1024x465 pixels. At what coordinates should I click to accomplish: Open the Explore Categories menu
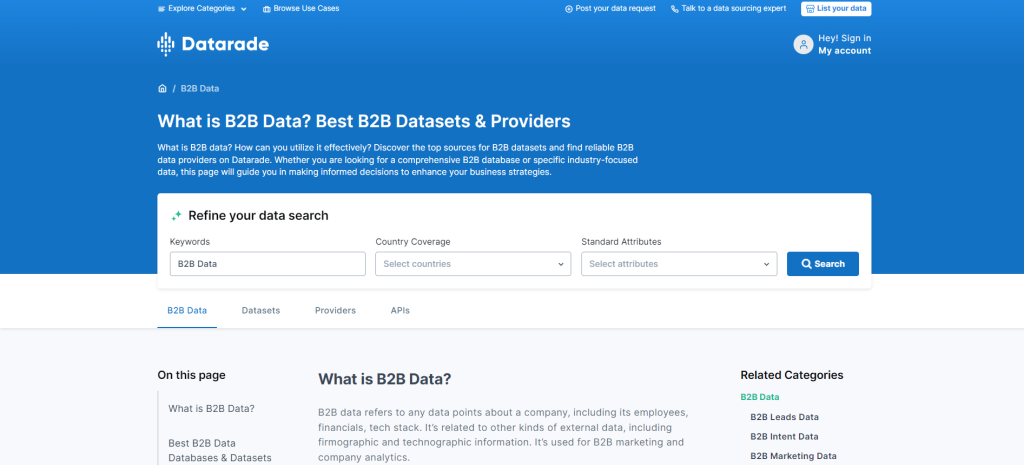click(202, 8)
